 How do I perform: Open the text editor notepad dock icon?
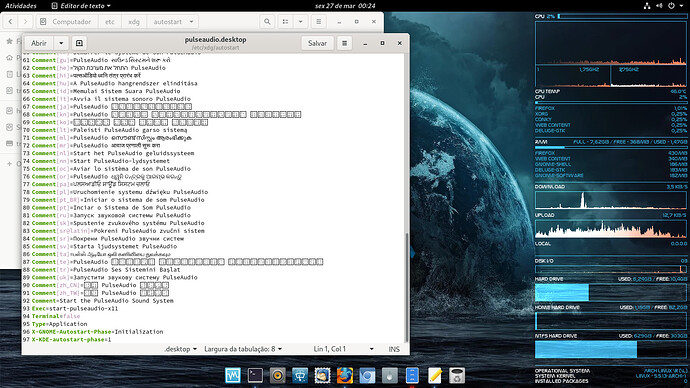click(435, 375)
